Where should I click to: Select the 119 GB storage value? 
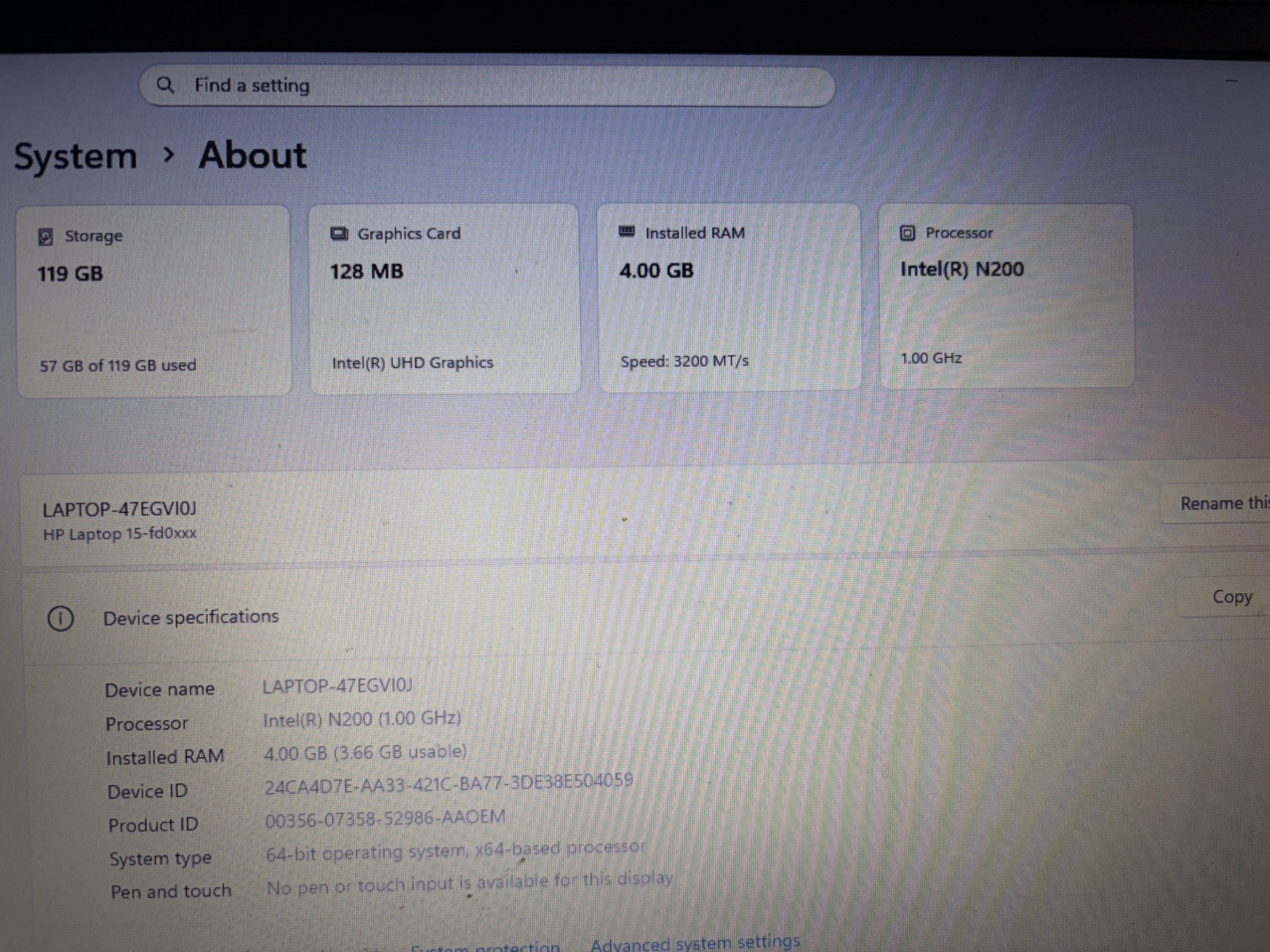(x=70, y=274)
